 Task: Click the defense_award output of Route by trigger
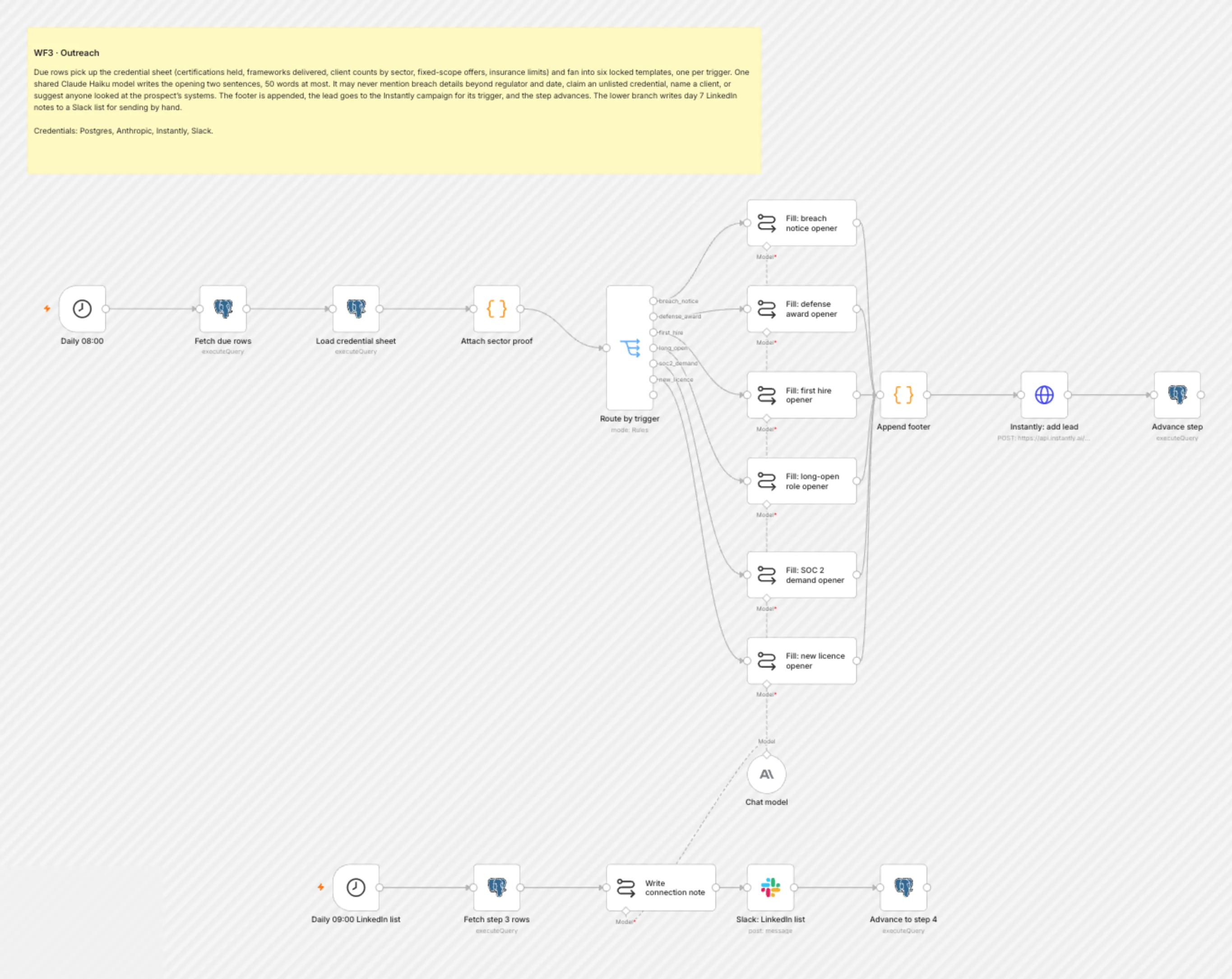[653, 316]
